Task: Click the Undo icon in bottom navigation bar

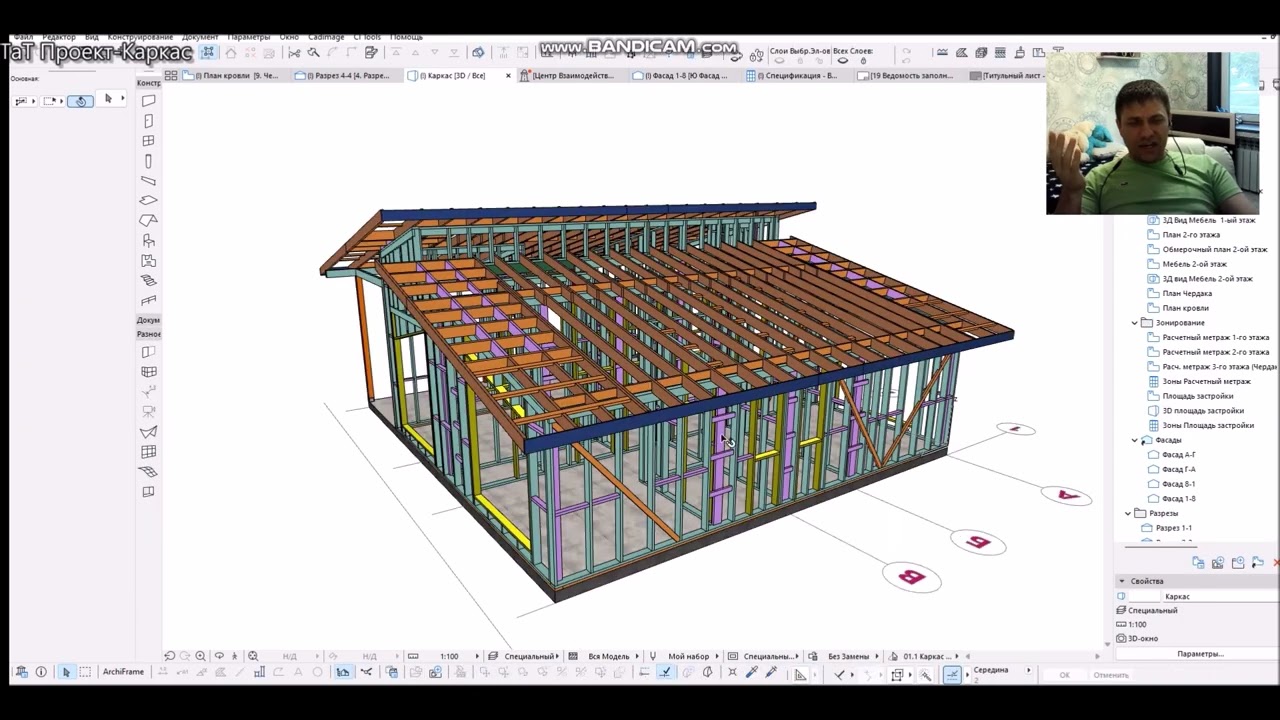Action: tap(169, 656)
